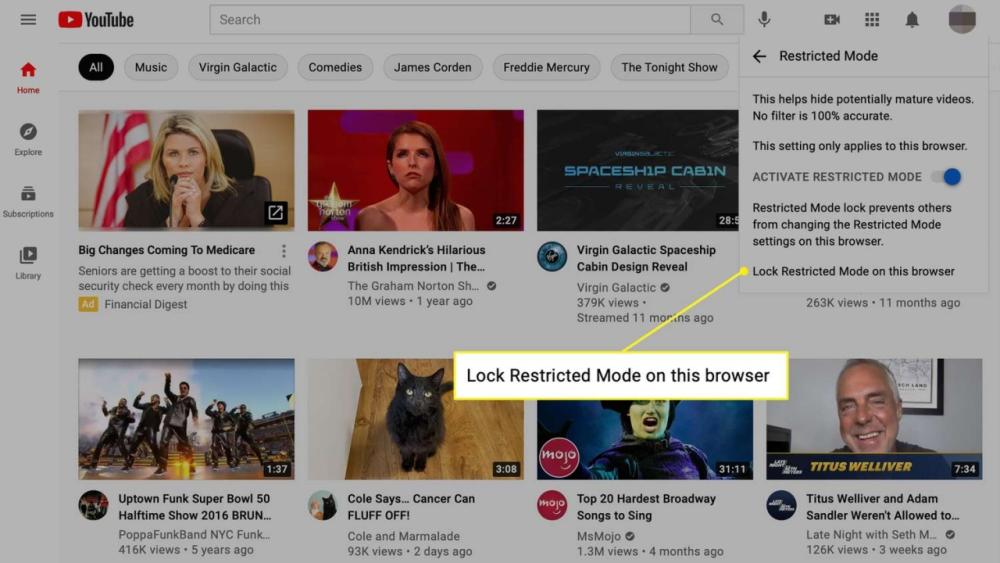Play the Uptown Funk halftime thumbnail

tap(186, 419)
